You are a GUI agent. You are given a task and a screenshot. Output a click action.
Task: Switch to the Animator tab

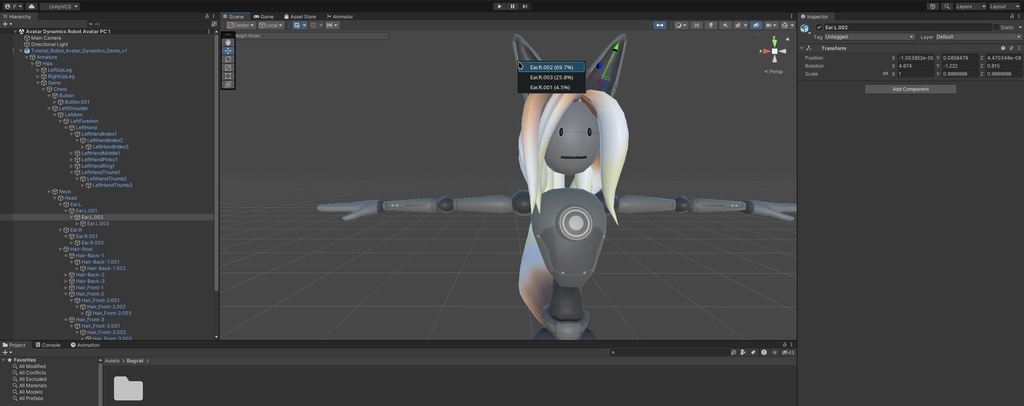click(x=340, y=16)
